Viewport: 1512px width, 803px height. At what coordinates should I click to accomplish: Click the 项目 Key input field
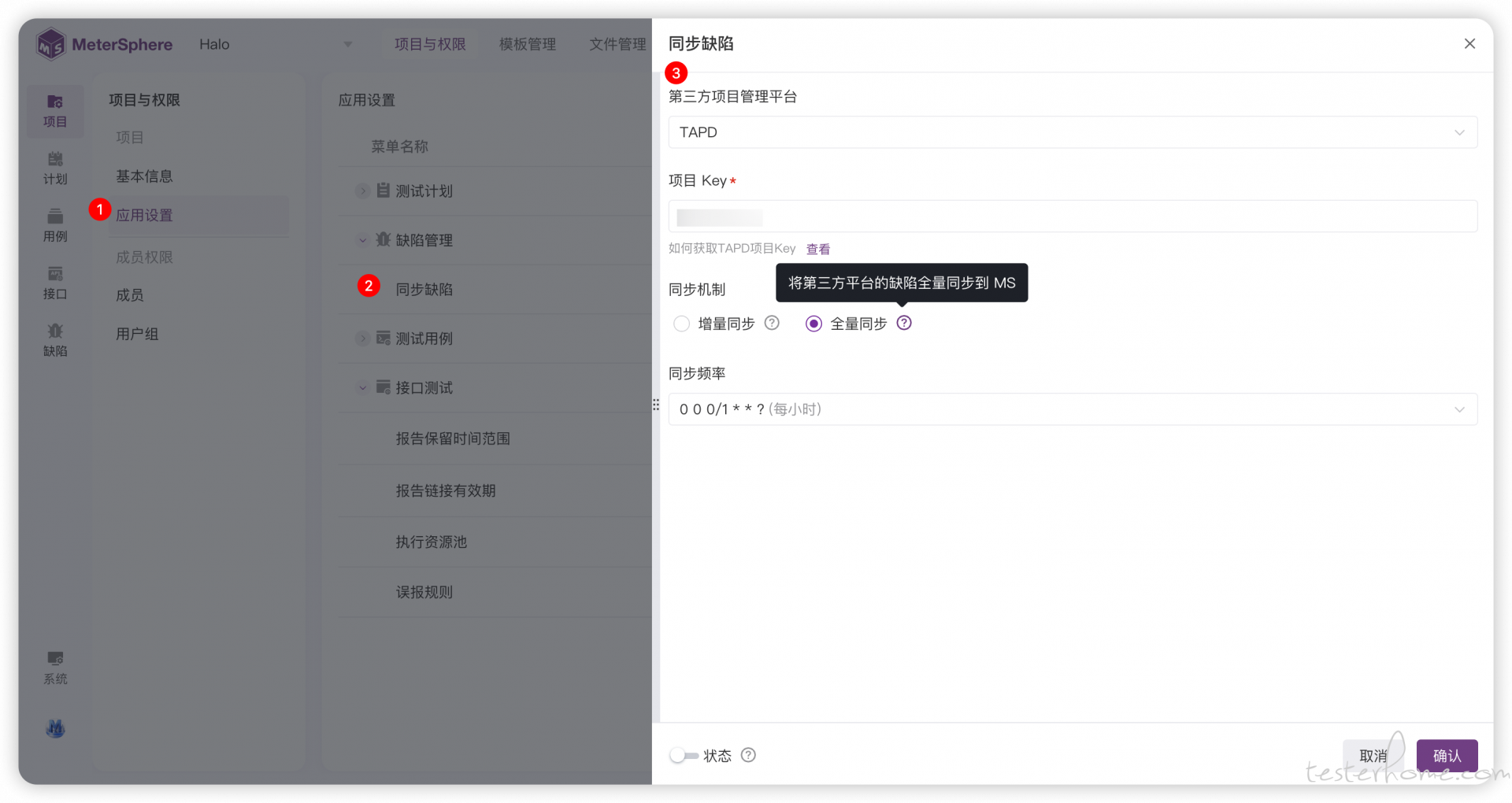[x=1073, y=216]
